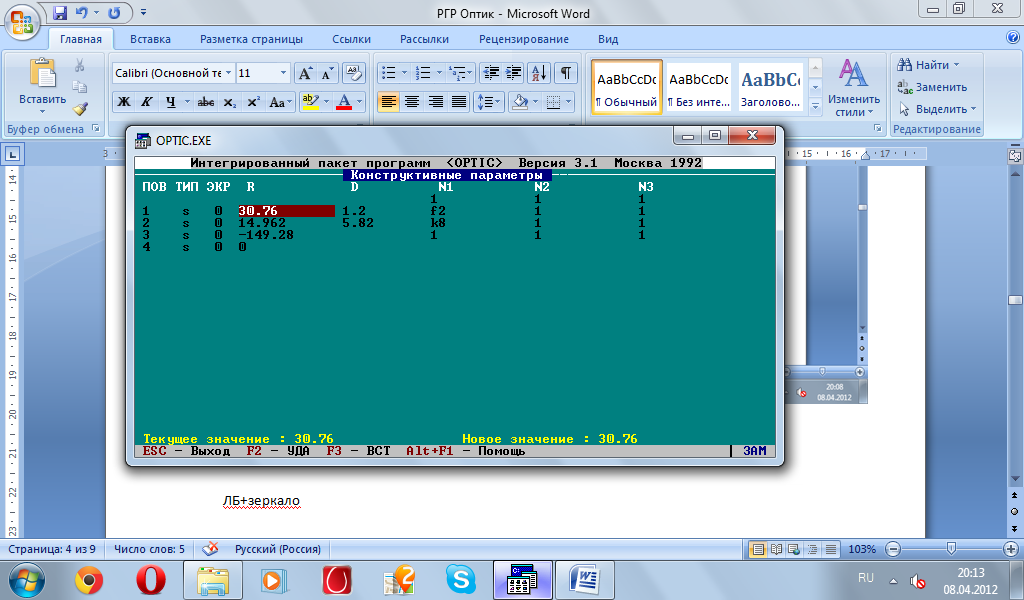Click the language Русский (Россия) in status bar
1024x600 pixels.
pos(278,549)
